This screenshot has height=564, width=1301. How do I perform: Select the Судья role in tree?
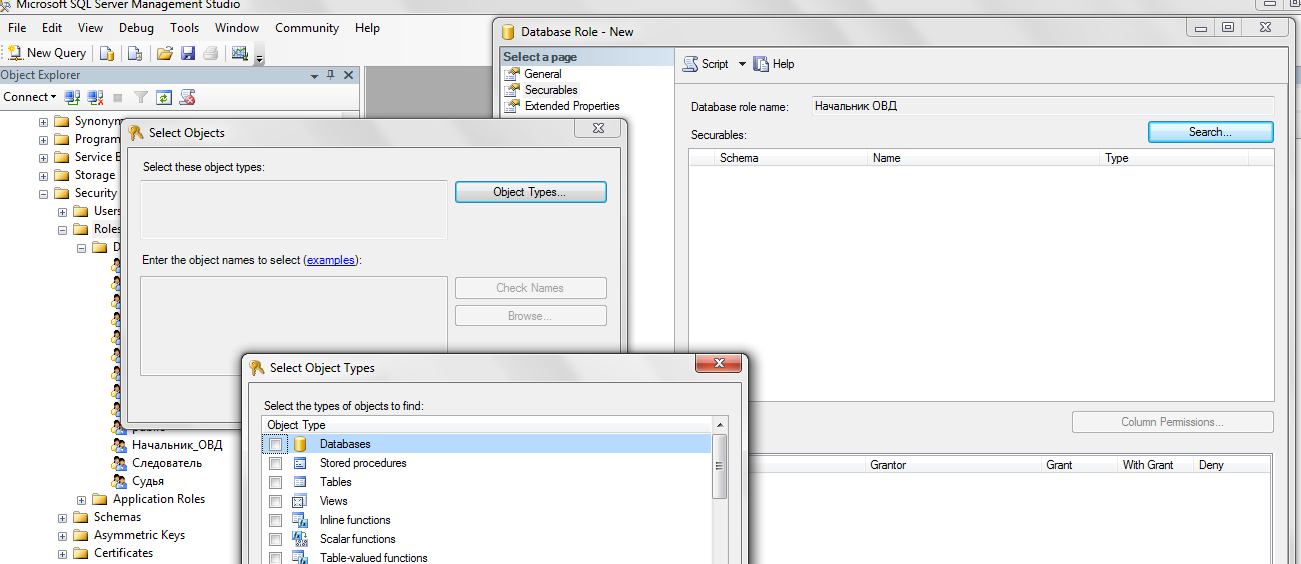(148, 481)
